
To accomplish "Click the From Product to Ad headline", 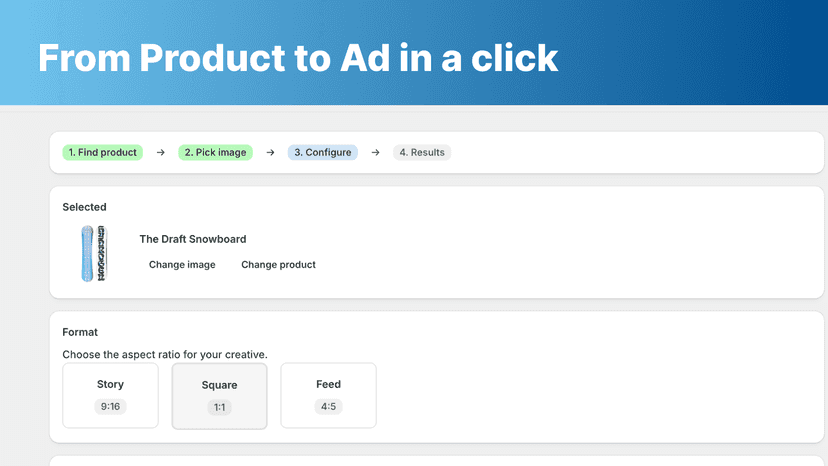I will tap(298, 58).
